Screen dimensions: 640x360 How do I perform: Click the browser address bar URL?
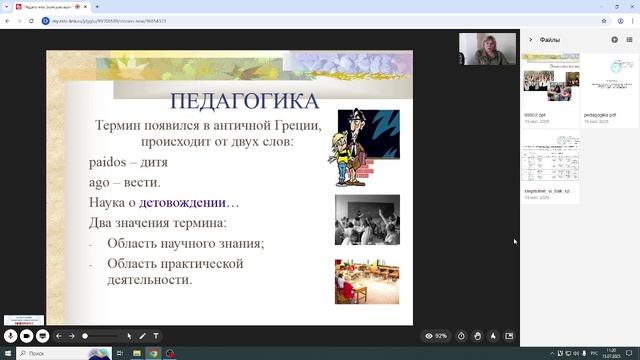[x=109, y=21]
